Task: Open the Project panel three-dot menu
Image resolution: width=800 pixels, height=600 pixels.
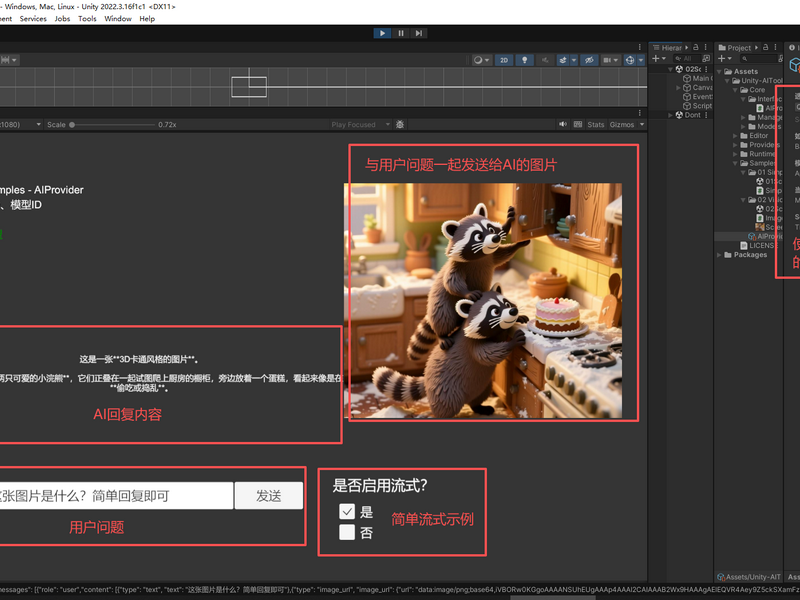Action: tap(776, 47)
